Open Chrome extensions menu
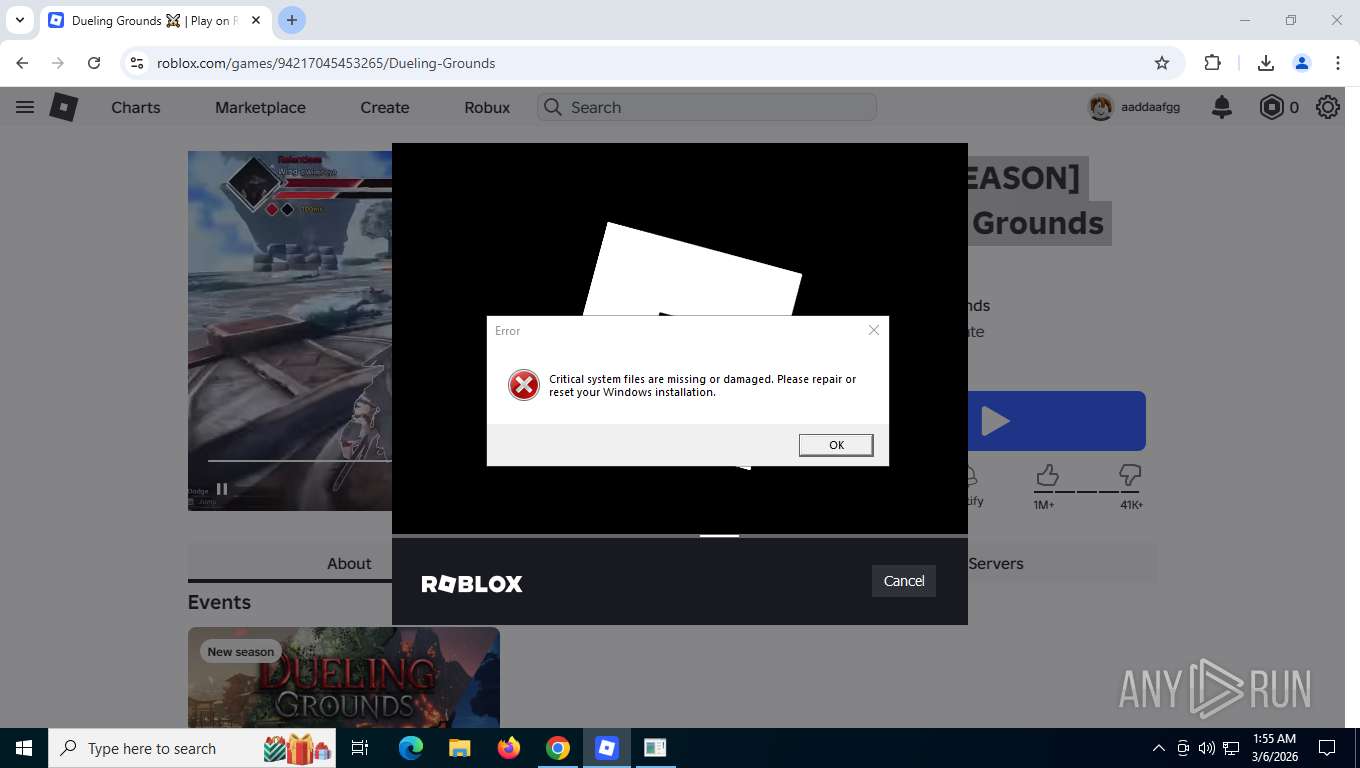This screenshot has height=768, width=1360. 1213,63
